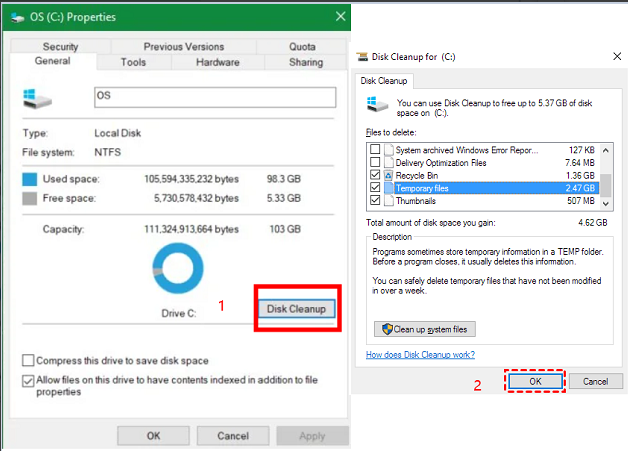Click the OS drive name text field
The width and height of the screenshot is (628, 451).
pos(212,97)
